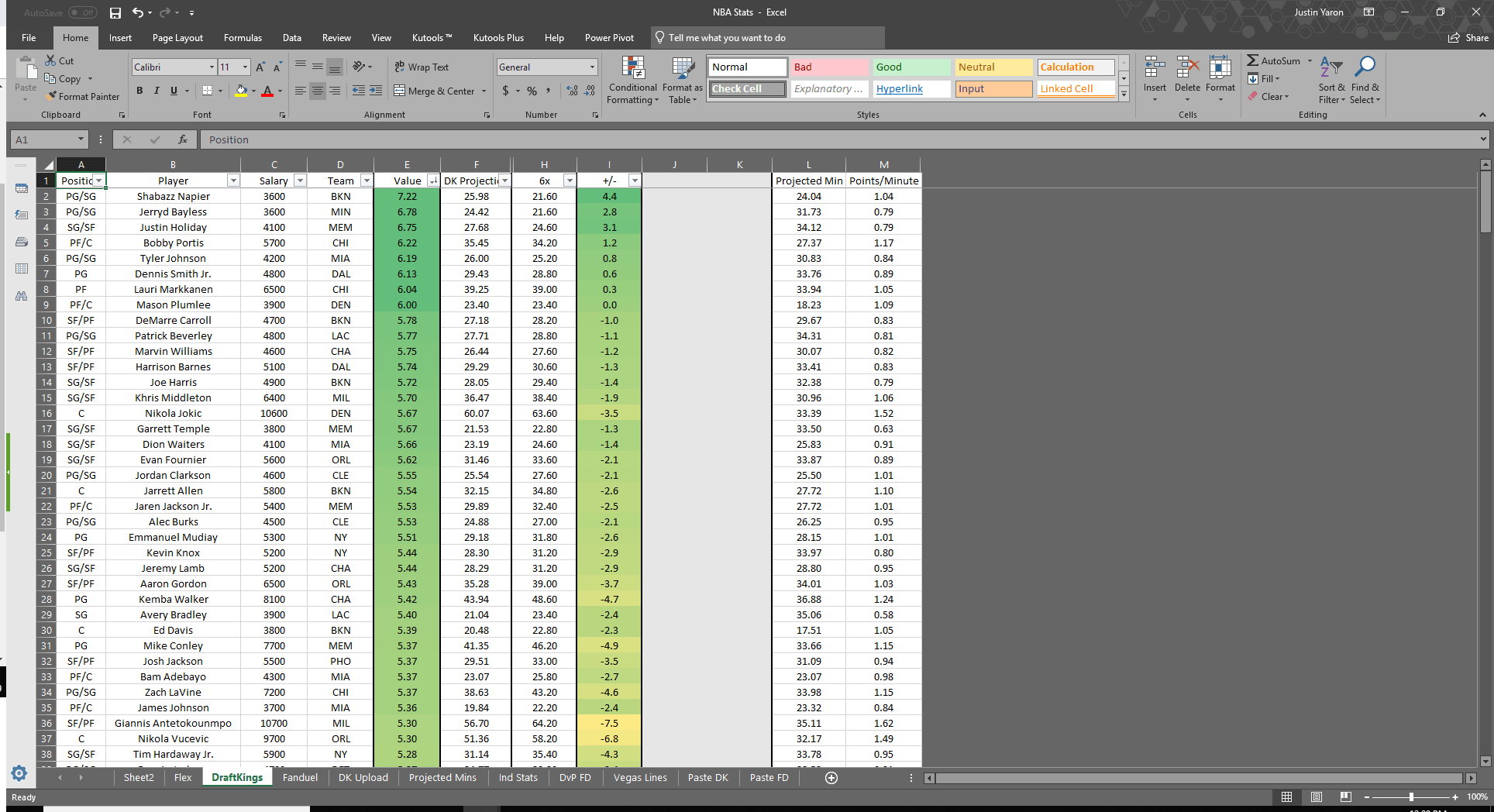Switch to the Ind Stats sheet tab
Screen dimensions: 1494x812
tap(518, 778)
